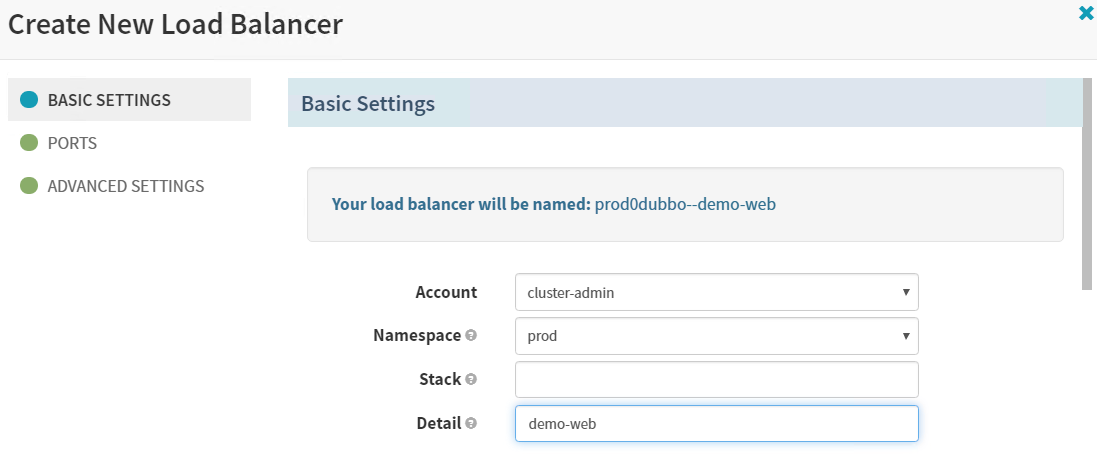The image size is (1097, 460).
Task: Expand the Namespace dropdown set to prod
Action: click(x=716, y=336)
